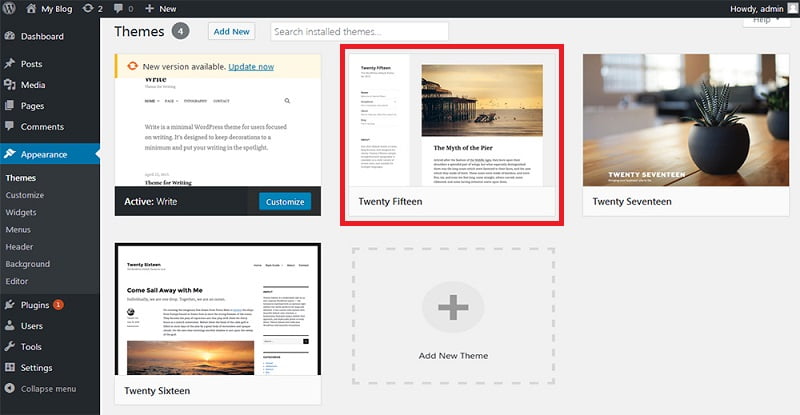Click the Posts pushpin icon
This screenshot has height=415, width=800.
pos(10,63)
